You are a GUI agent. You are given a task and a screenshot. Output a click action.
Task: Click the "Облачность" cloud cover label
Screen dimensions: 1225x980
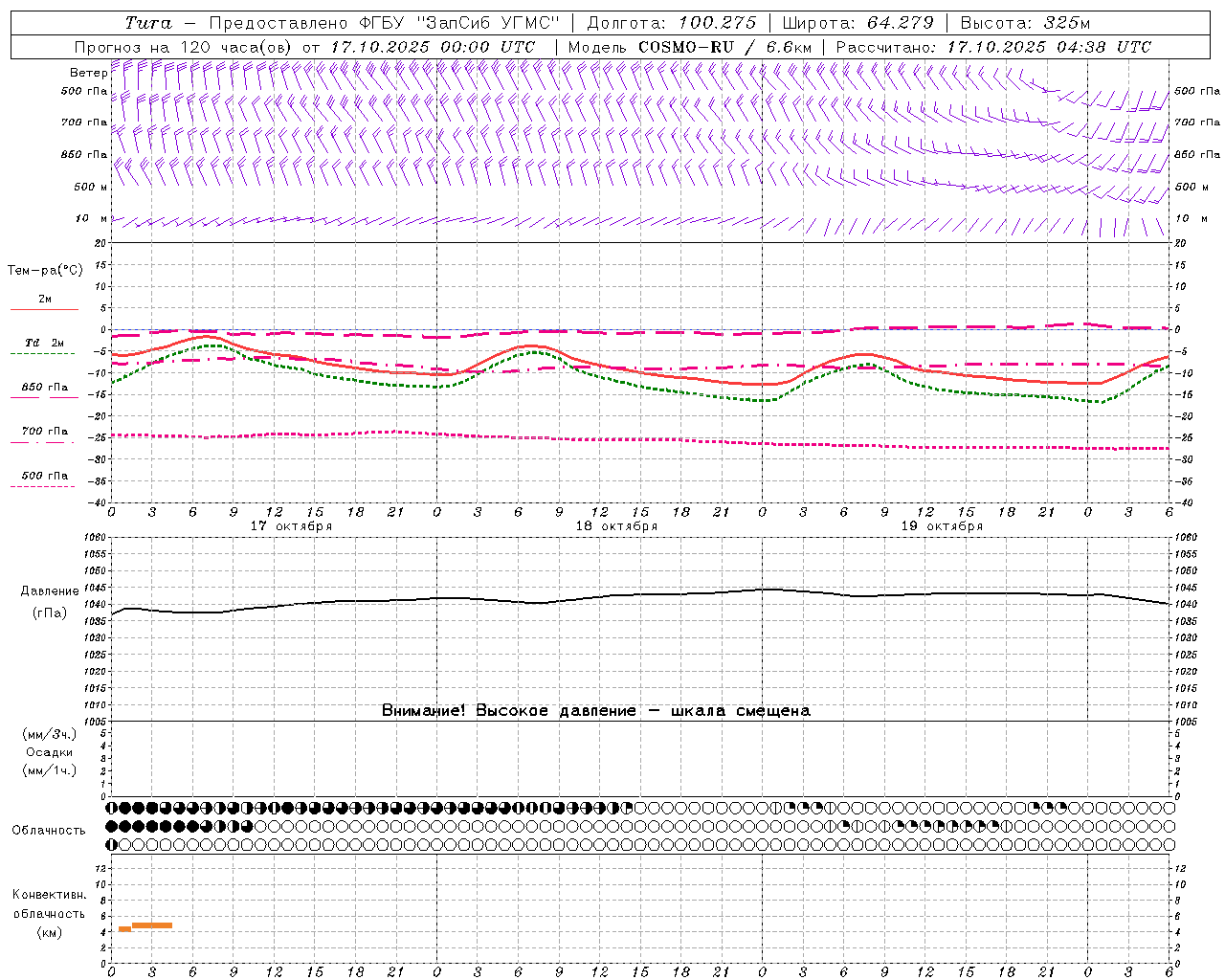click(49, 831)
